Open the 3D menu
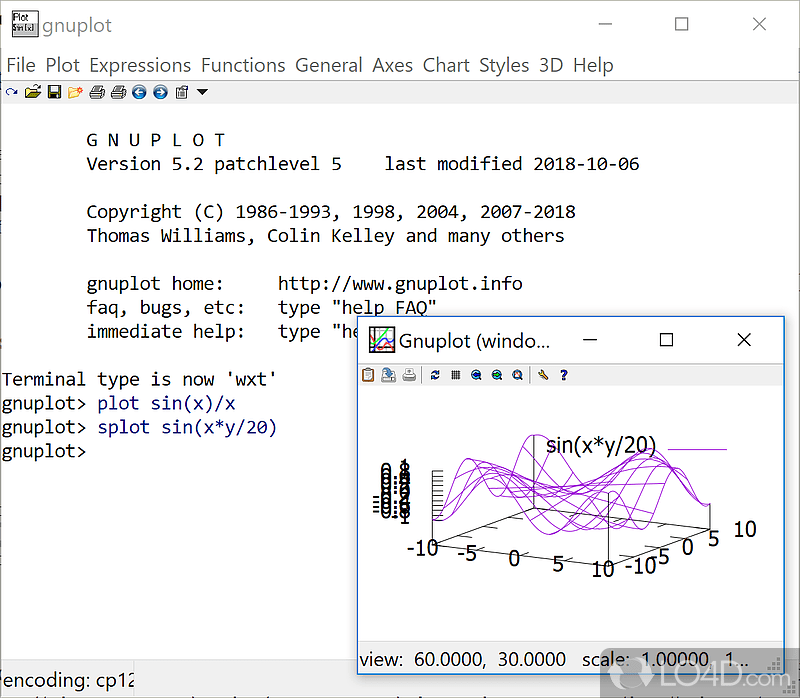Image resolution: width=800 pixels, height=698 pixels. pos(551,65)
